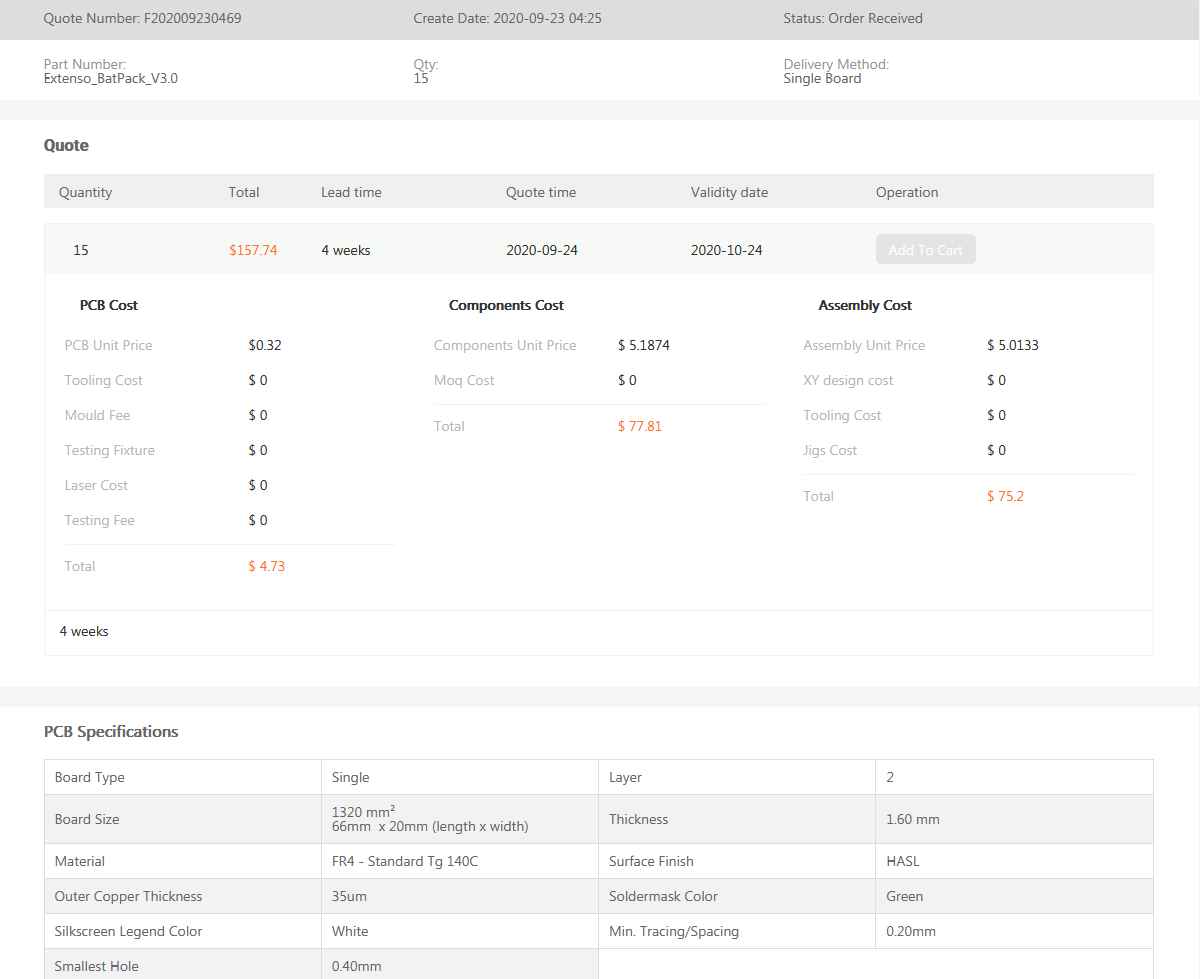The image size is (1200, 979).
Task: Click the Validity date column header
Action: click(x=729, y=192)
